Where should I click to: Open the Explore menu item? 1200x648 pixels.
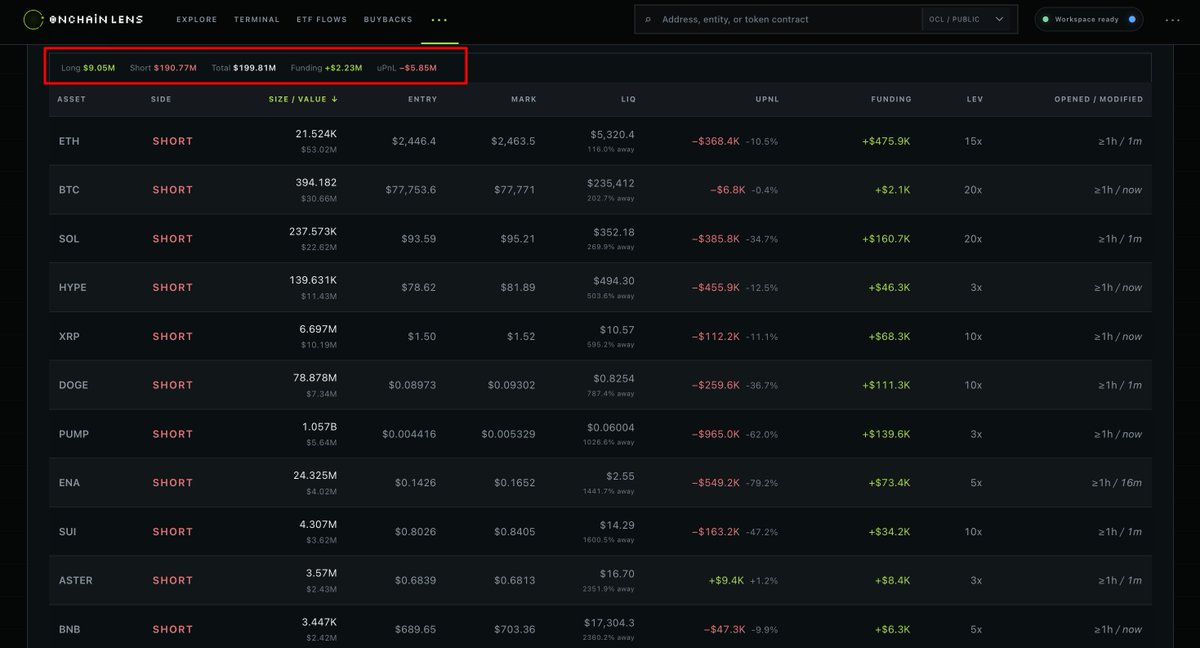click(x=197, y=19)
